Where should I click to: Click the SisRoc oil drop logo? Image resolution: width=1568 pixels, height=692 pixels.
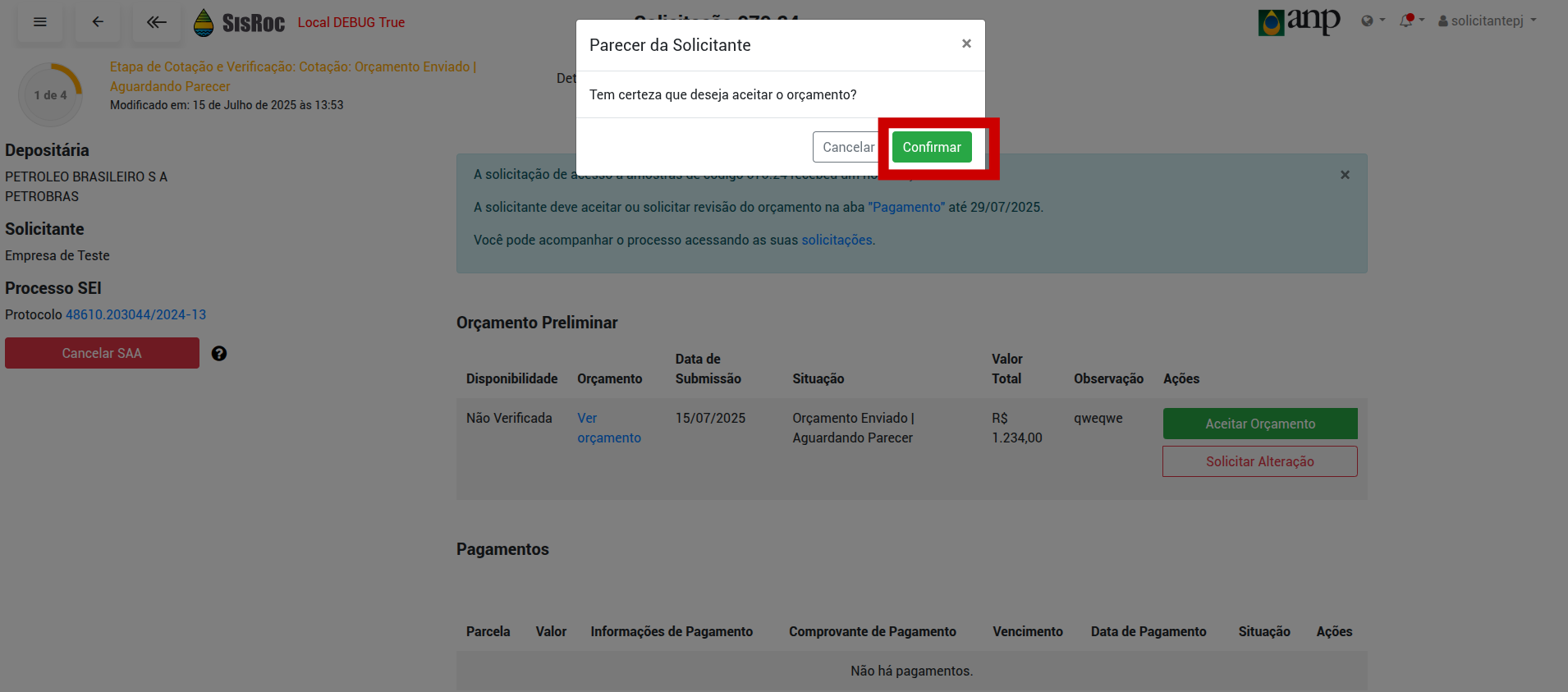point(204,23)
